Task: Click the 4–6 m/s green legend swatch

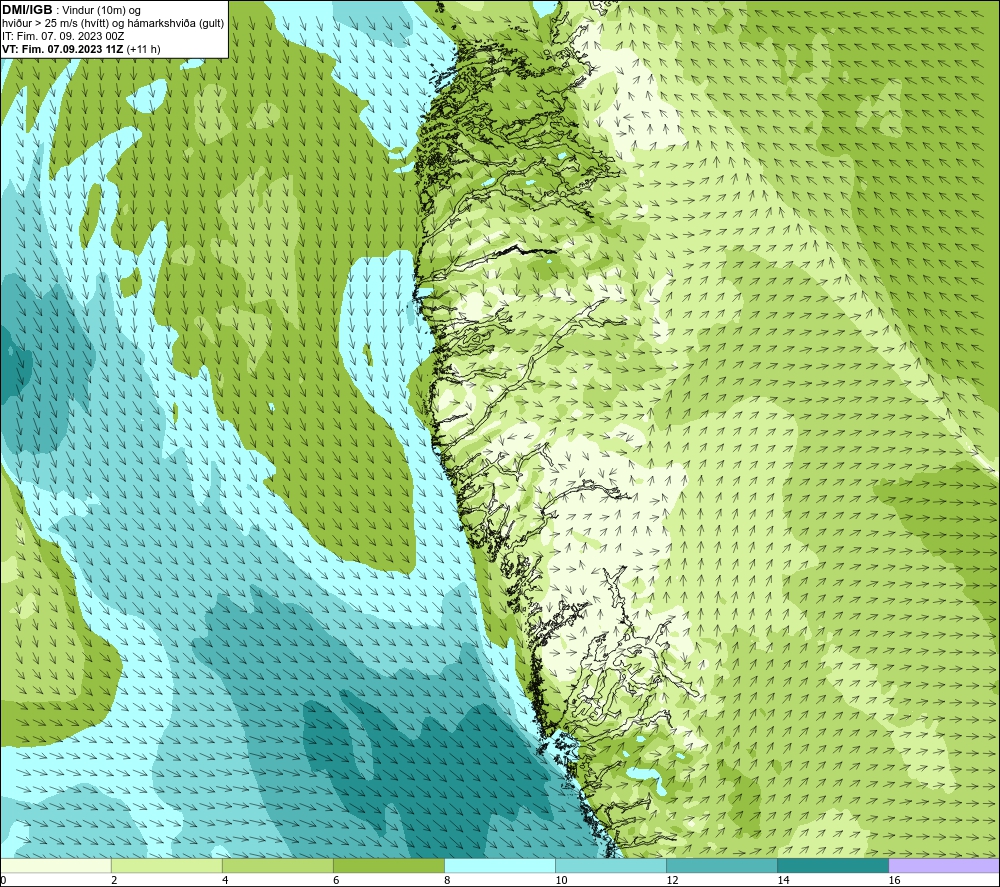Action: click(x=277, y=866)
